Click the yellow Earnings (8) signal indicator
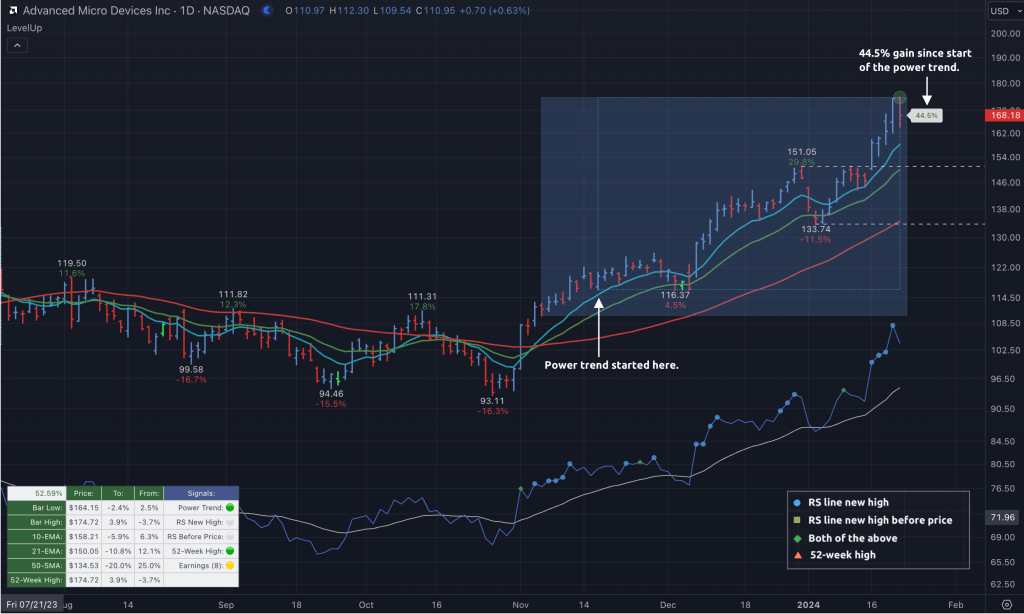1024x614 pixels. click(228, 565)
